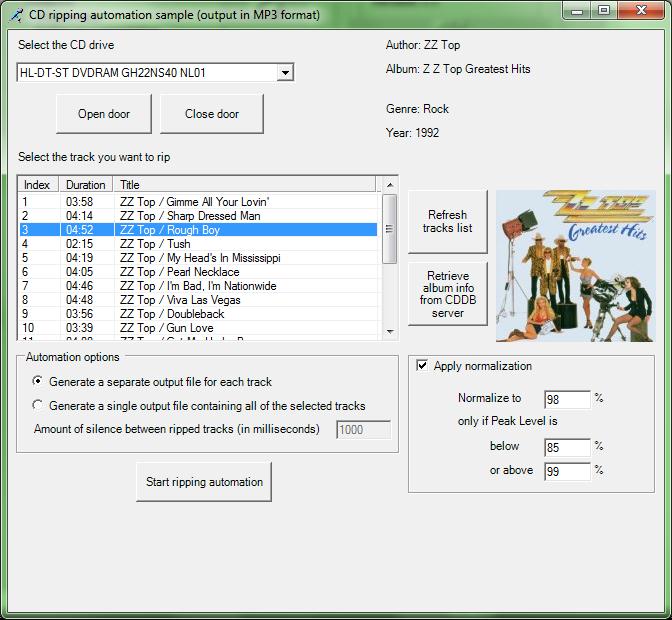Click the Peak Level or above field

[566, 471]
